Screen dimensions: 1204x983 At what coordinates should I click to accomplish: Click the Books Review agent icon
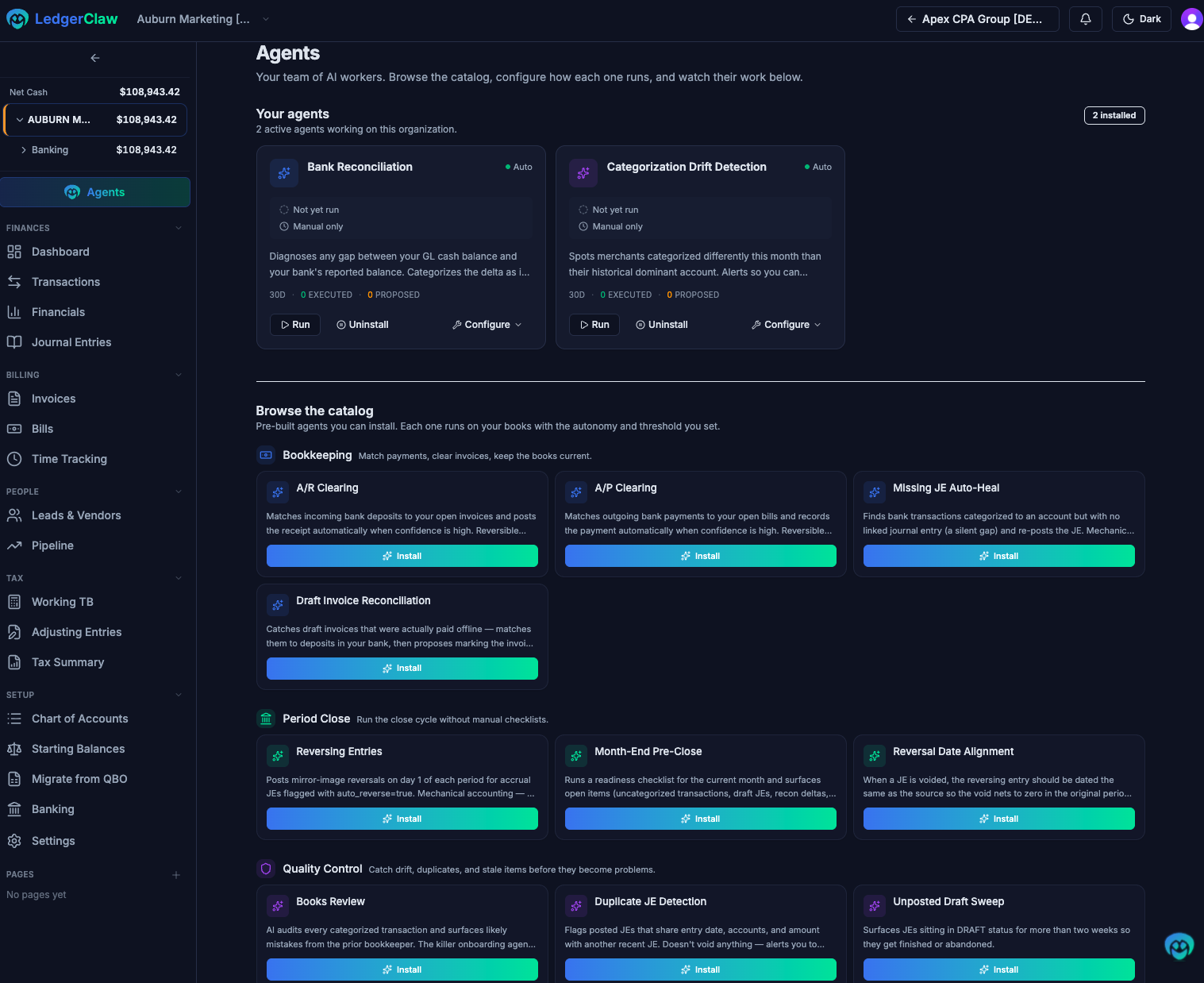point(278,906)
